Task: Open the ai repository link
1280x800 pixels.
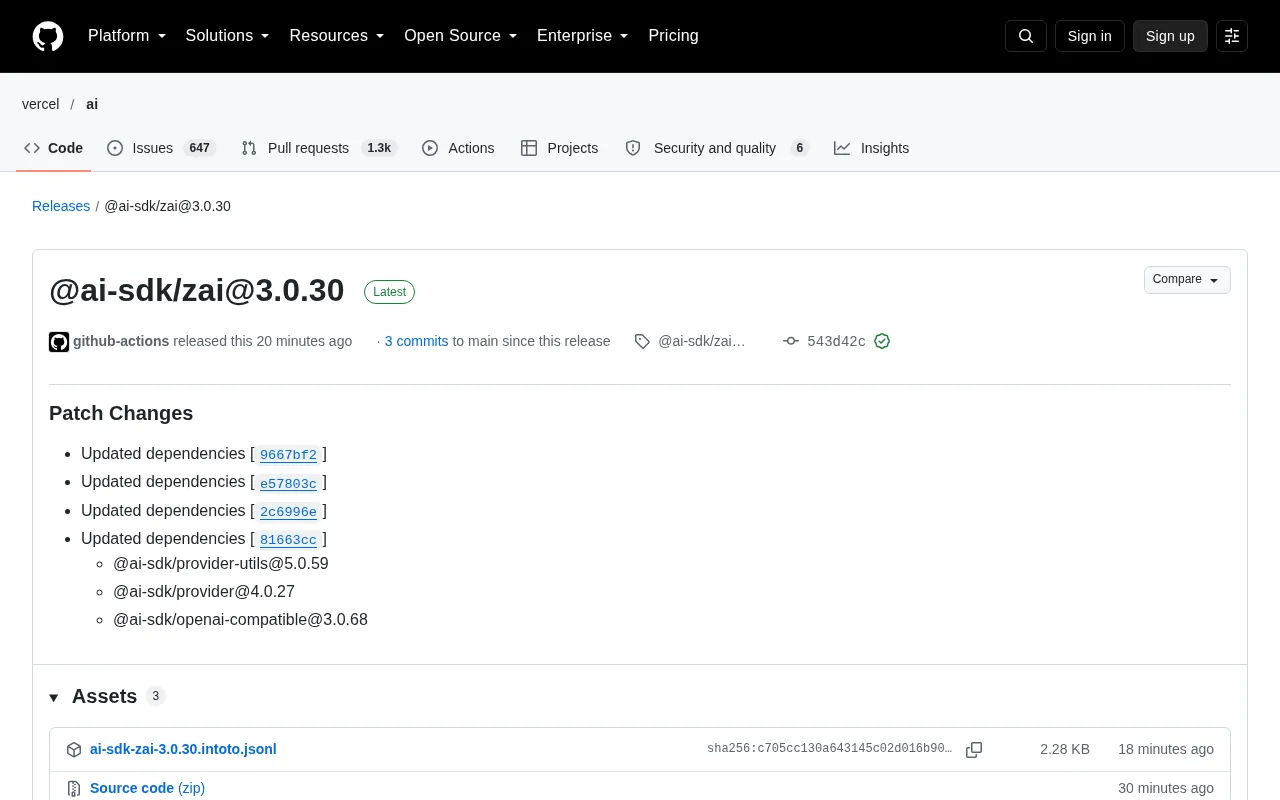Action: (x=92, y=104)
